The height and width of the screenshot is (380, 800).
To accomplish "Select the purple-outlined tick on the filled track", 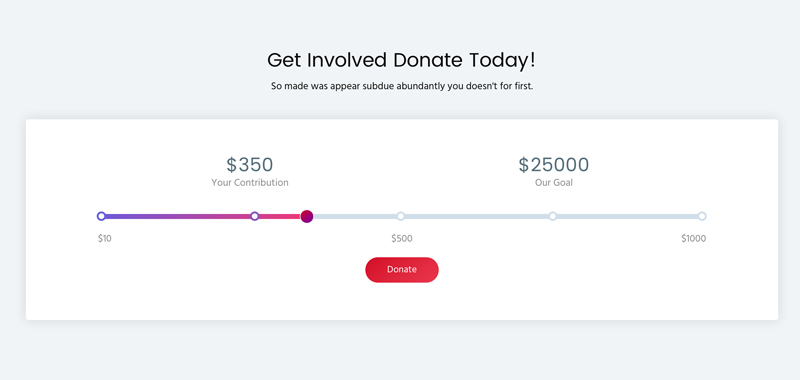I will [255, 216].
